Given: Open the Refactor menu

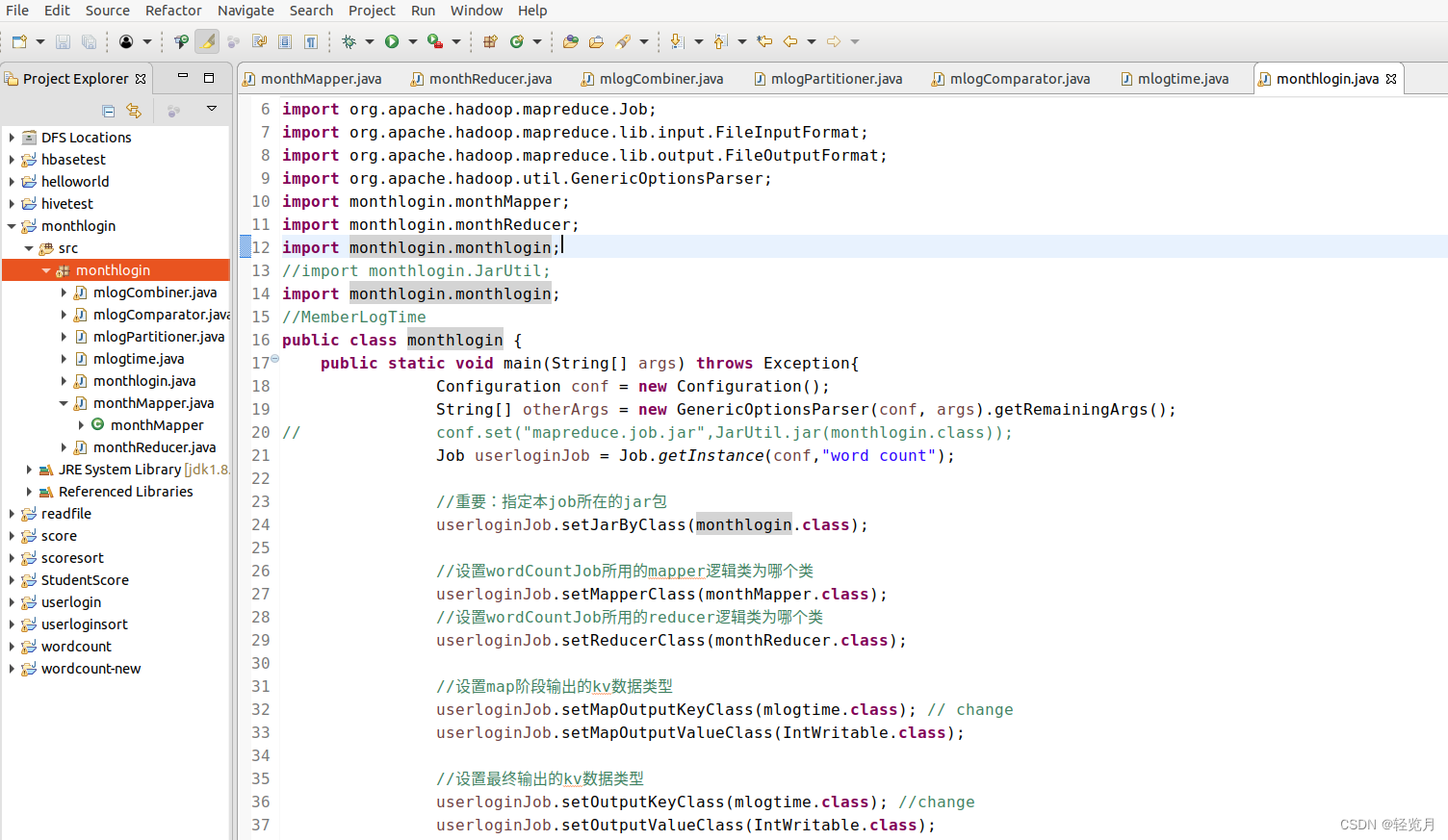Looking at the screenshot, I should pos(173,11).
